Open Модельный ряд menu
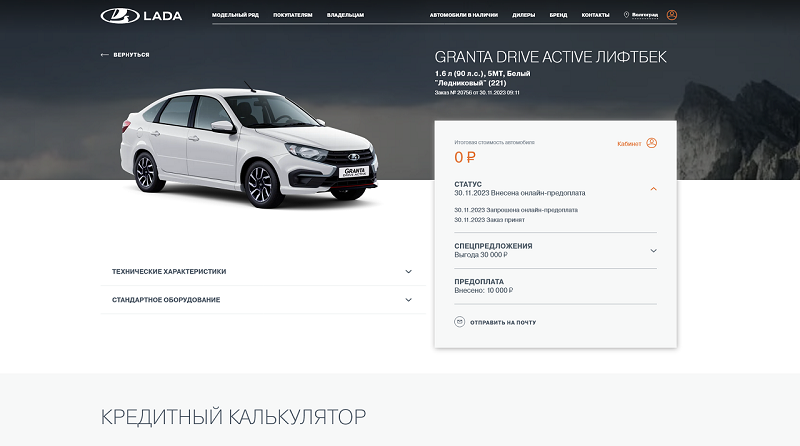This screenshot has width=800, height=446. coord(235,15)
